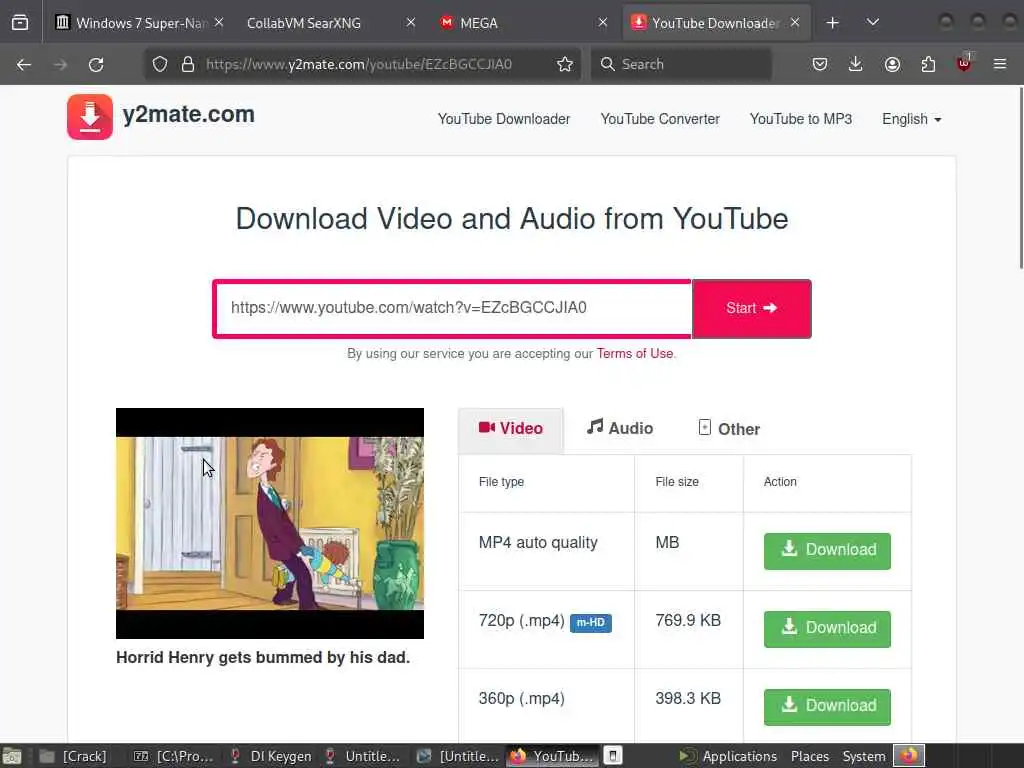Open a new tab with the plus icon
Screen dimensions: 1024x768
833,23
